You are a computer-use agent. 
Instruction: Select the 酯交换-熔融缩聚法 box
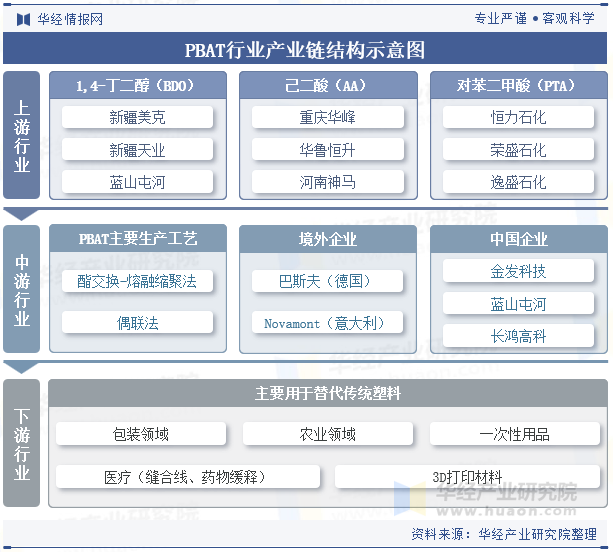[x=138, y=281]
